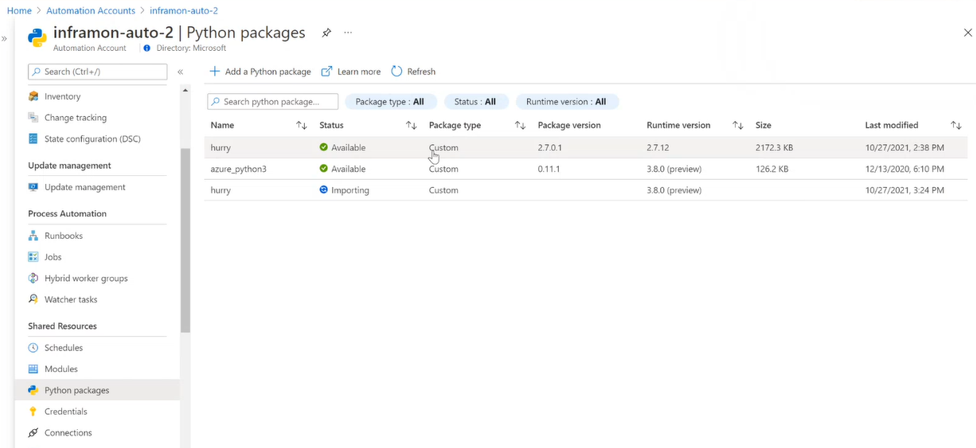Sort by Last modified column
Image resolution: width=976 pixels, height=448 pixels.
tap(955, 125)
